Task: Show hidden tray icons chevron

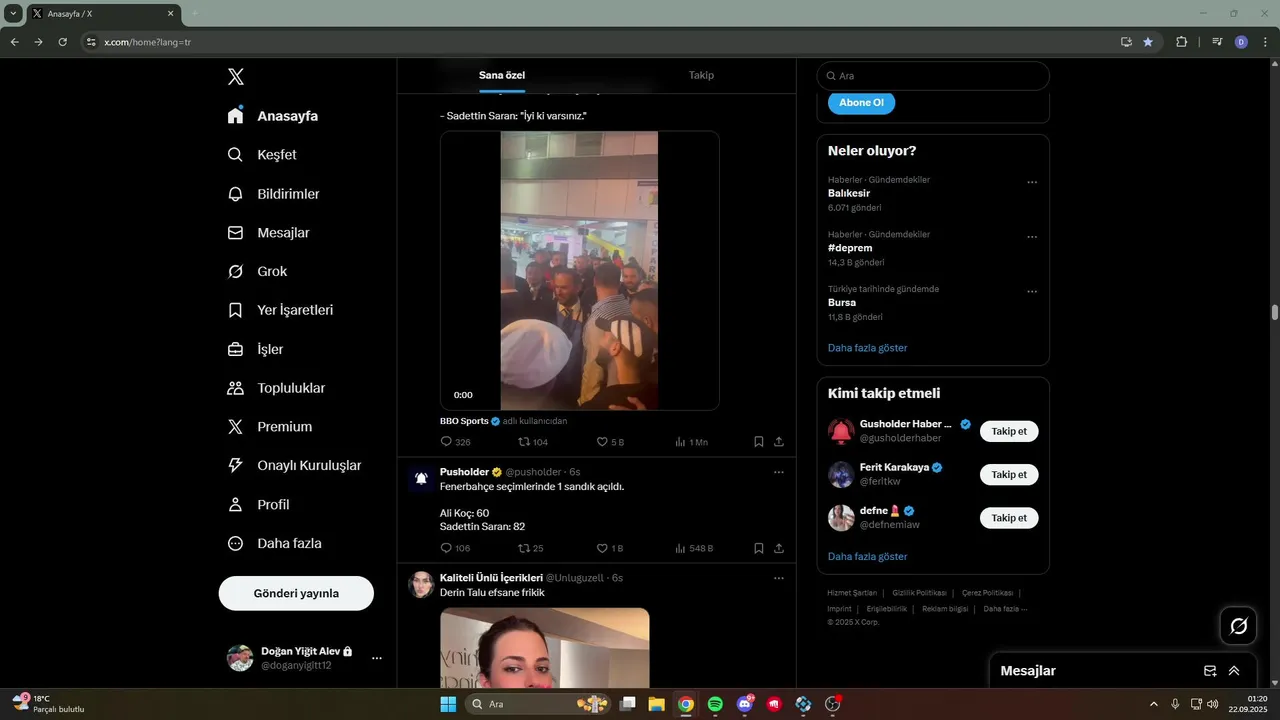Action: (1153, 704)
